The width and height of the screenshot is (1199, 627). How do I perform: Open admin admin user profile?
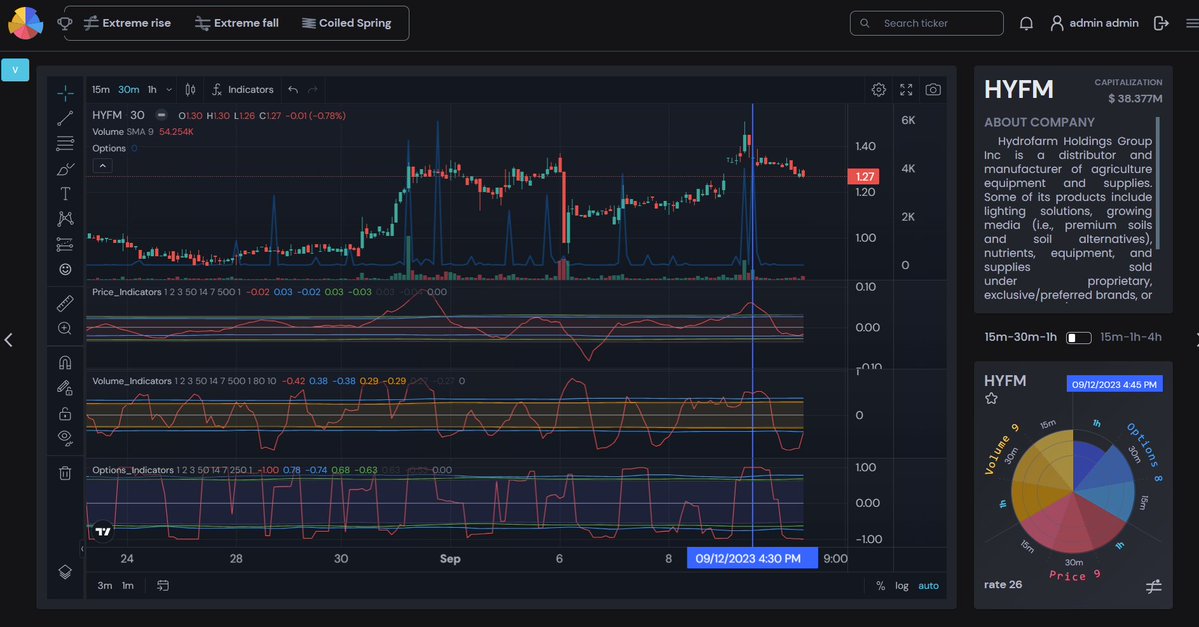pos(1094,23)
